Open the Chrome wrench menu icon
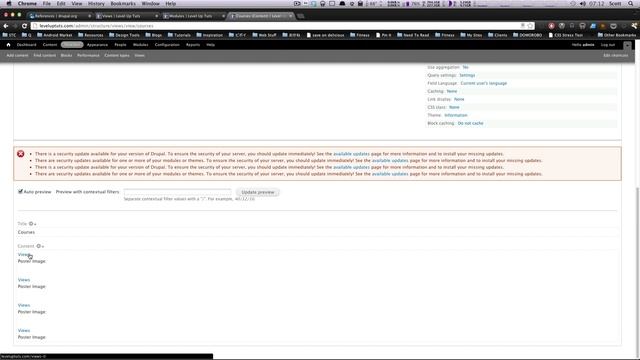Screen dimensions: 640x360 pyautogui.click(x=634, y=26)
